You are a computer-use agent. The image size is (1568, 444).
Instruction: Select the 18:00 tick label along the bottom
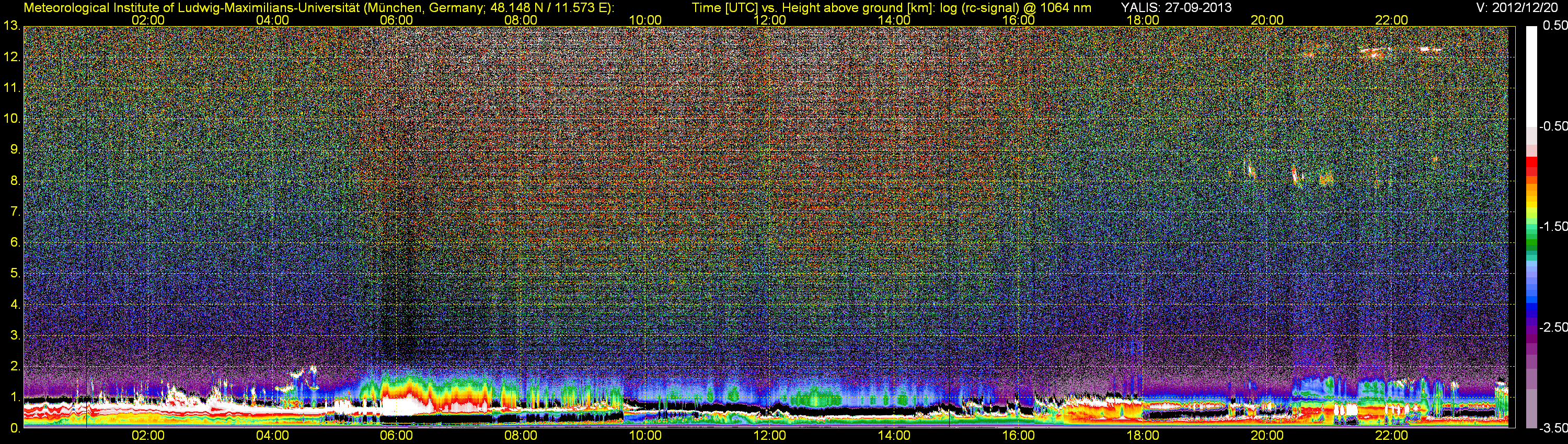click(1143, 436)
